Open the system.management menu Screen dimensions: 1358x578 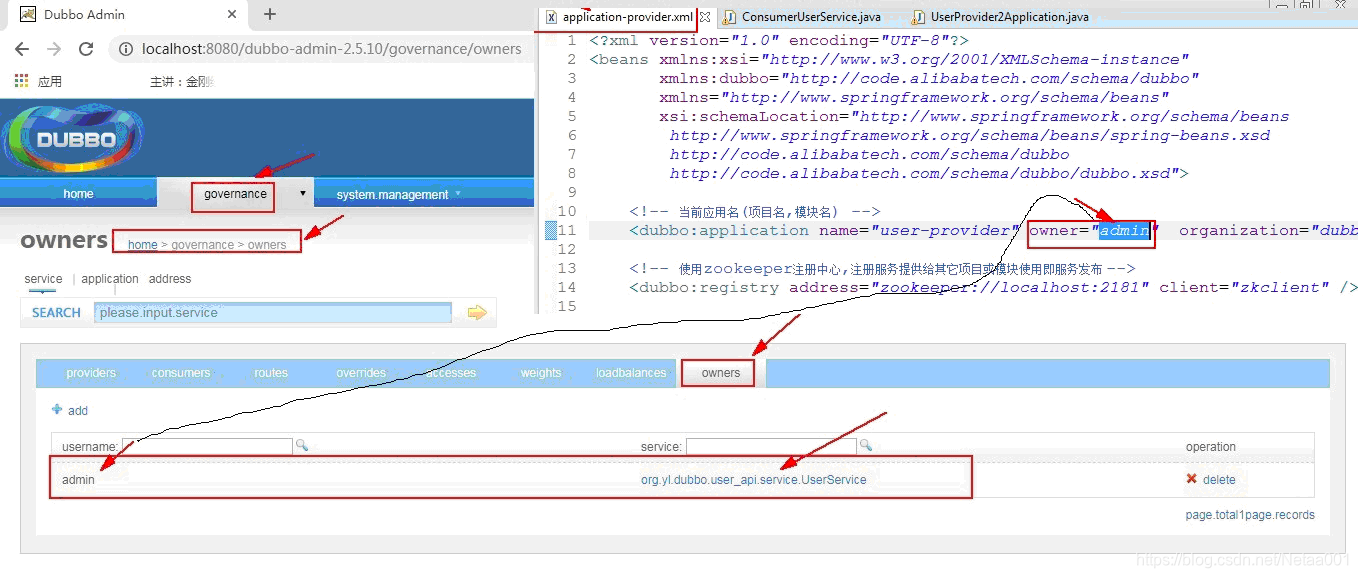[392, 195]
